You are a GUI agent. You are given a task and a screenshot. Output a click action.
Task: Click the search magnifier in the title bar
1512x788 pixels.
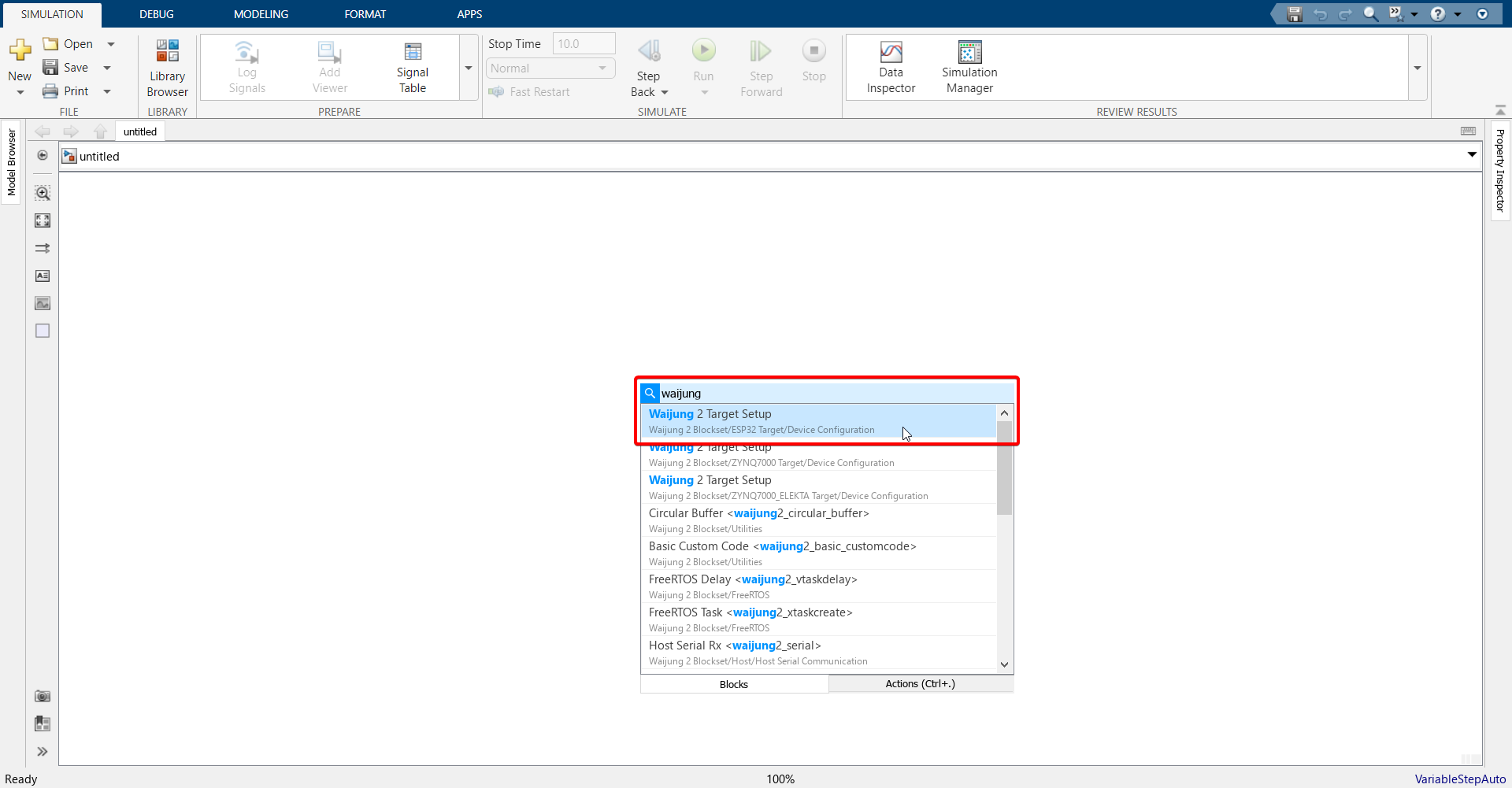1371,14
